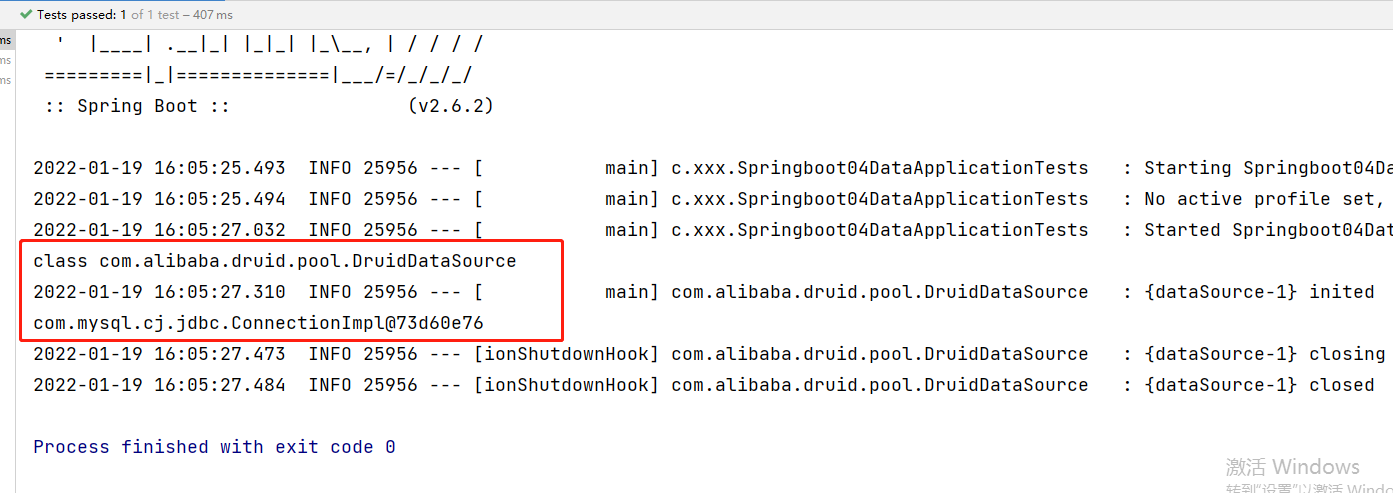Click timestamp '2022-01-19 16:05:25.493'

pos(159,168)
